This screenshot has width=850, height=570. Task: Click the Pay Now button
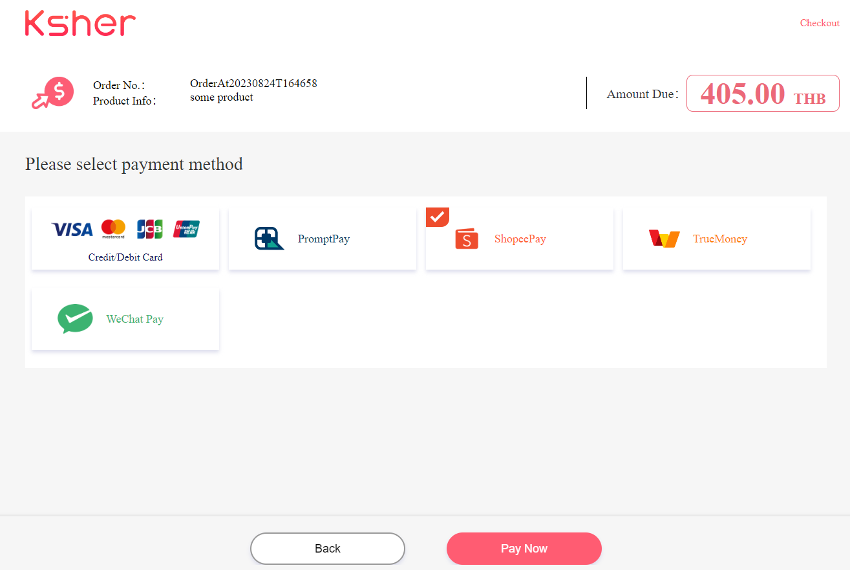(x=524, y=548)
